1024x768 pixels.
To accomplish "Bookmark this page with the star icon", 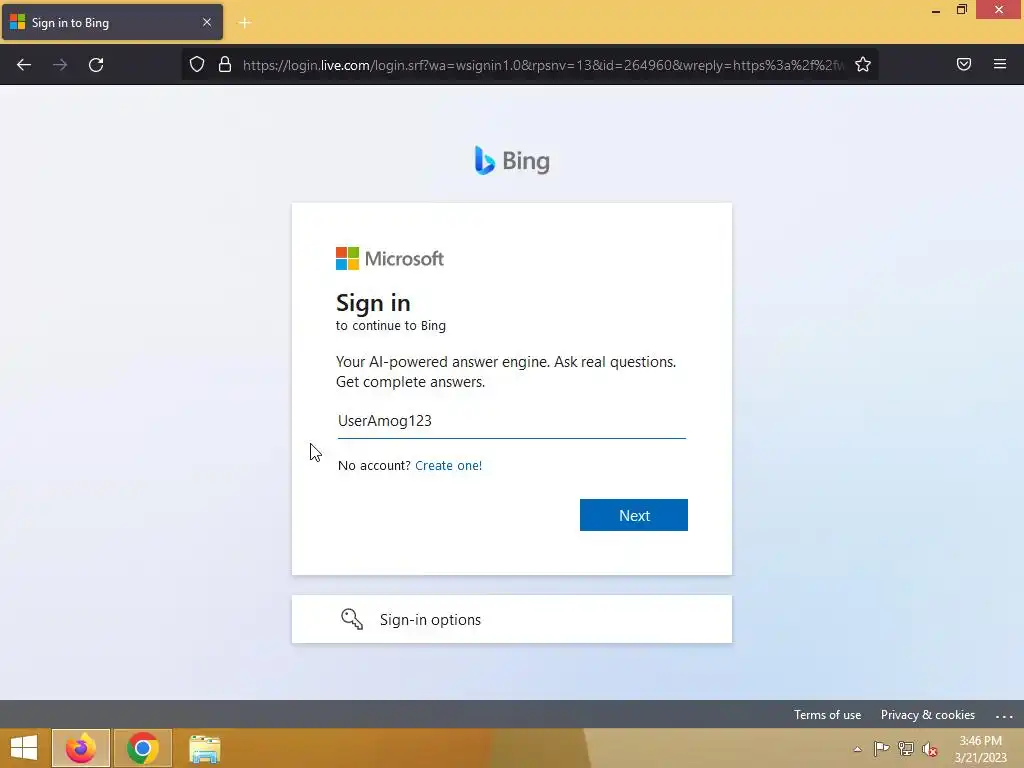I will pyautogui.click(x=863, y=64).
